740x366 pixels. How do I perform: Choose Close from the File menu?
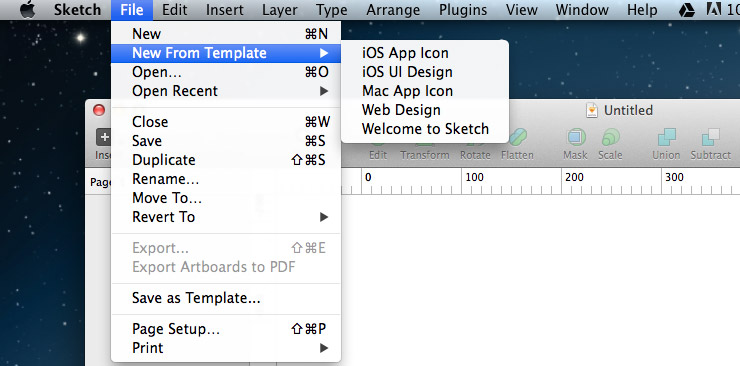pos(226,122)
